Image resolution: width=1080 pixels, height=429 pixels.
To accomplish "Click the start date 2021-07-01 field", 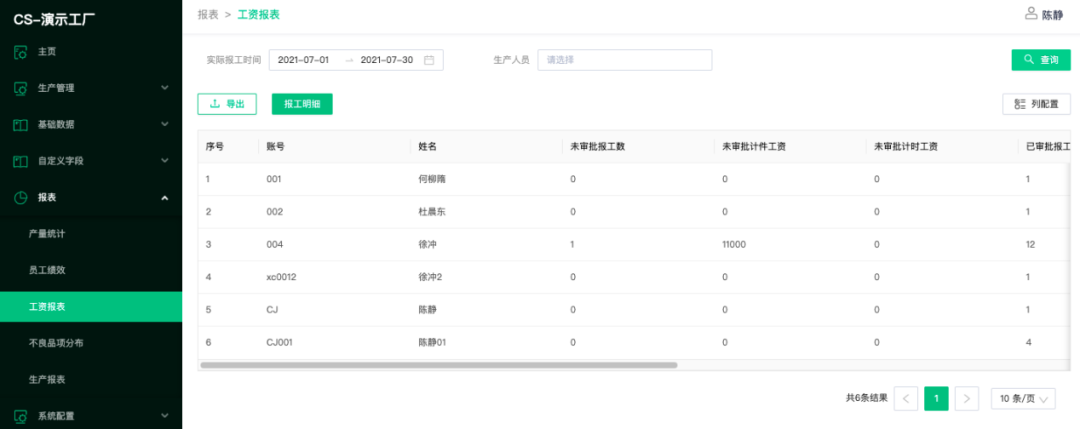I will tap(303, 60).
